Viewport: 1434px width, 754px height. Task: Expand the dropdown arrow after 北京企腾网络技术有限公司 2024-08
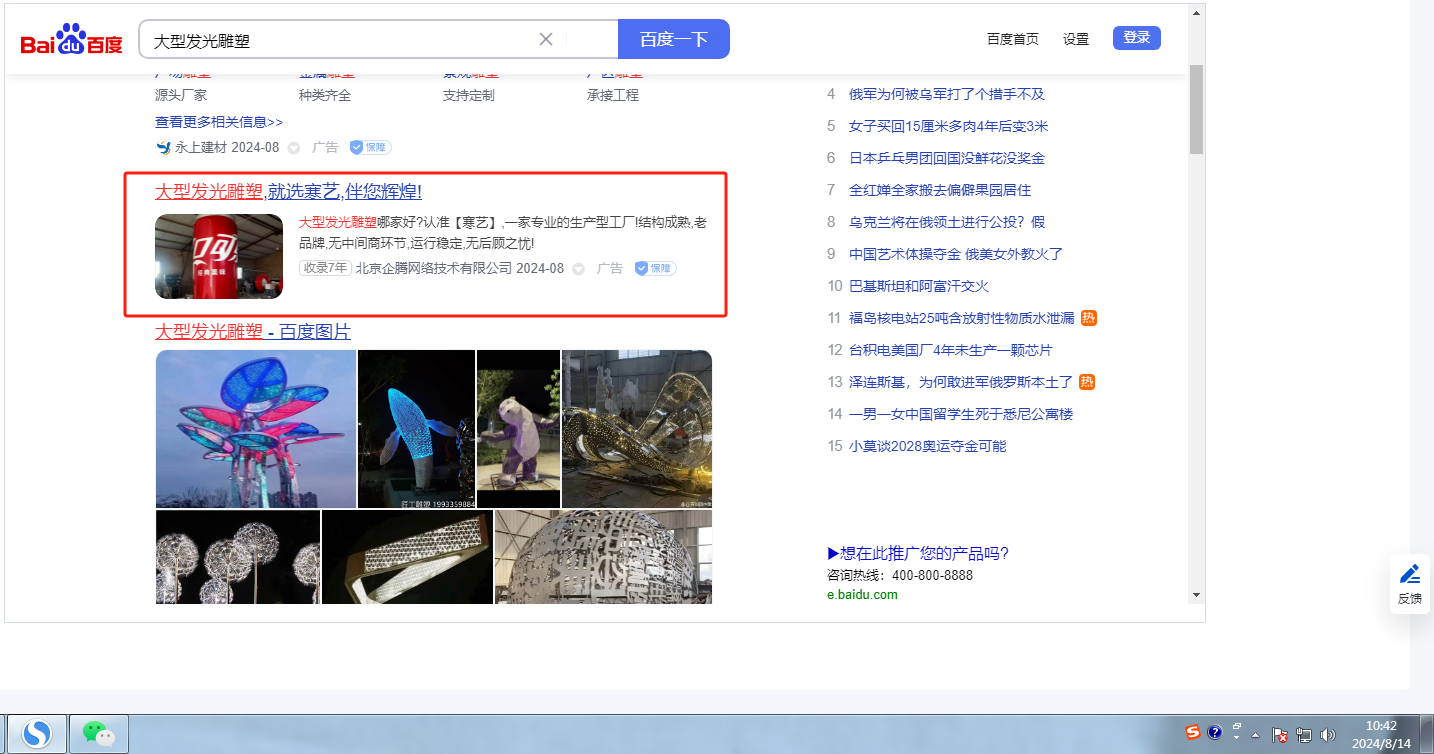click(x=578, y=269)
